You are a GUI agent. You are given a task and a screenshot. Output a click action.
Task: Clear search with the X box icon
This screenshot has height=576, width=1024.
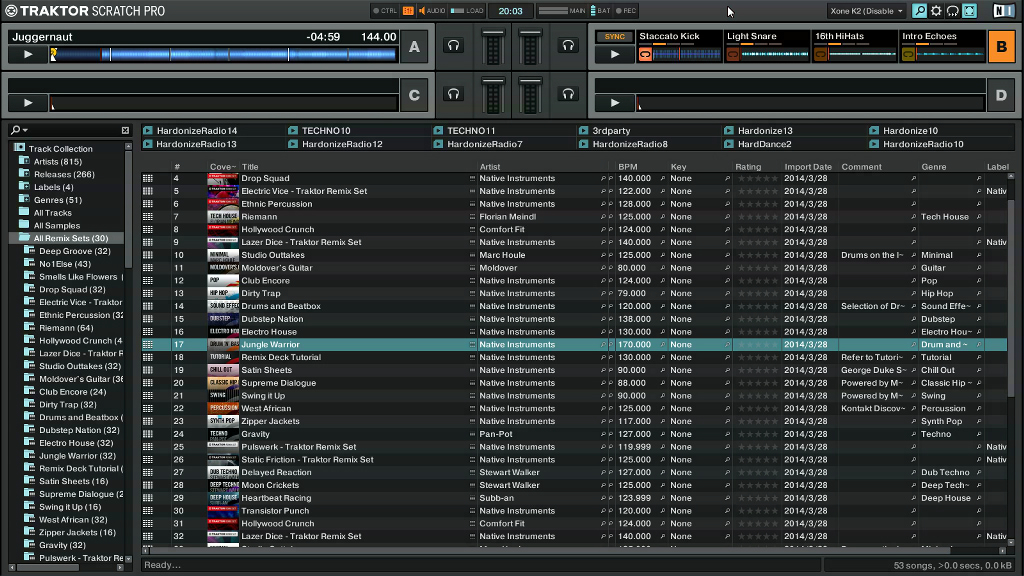coord(125,131)
